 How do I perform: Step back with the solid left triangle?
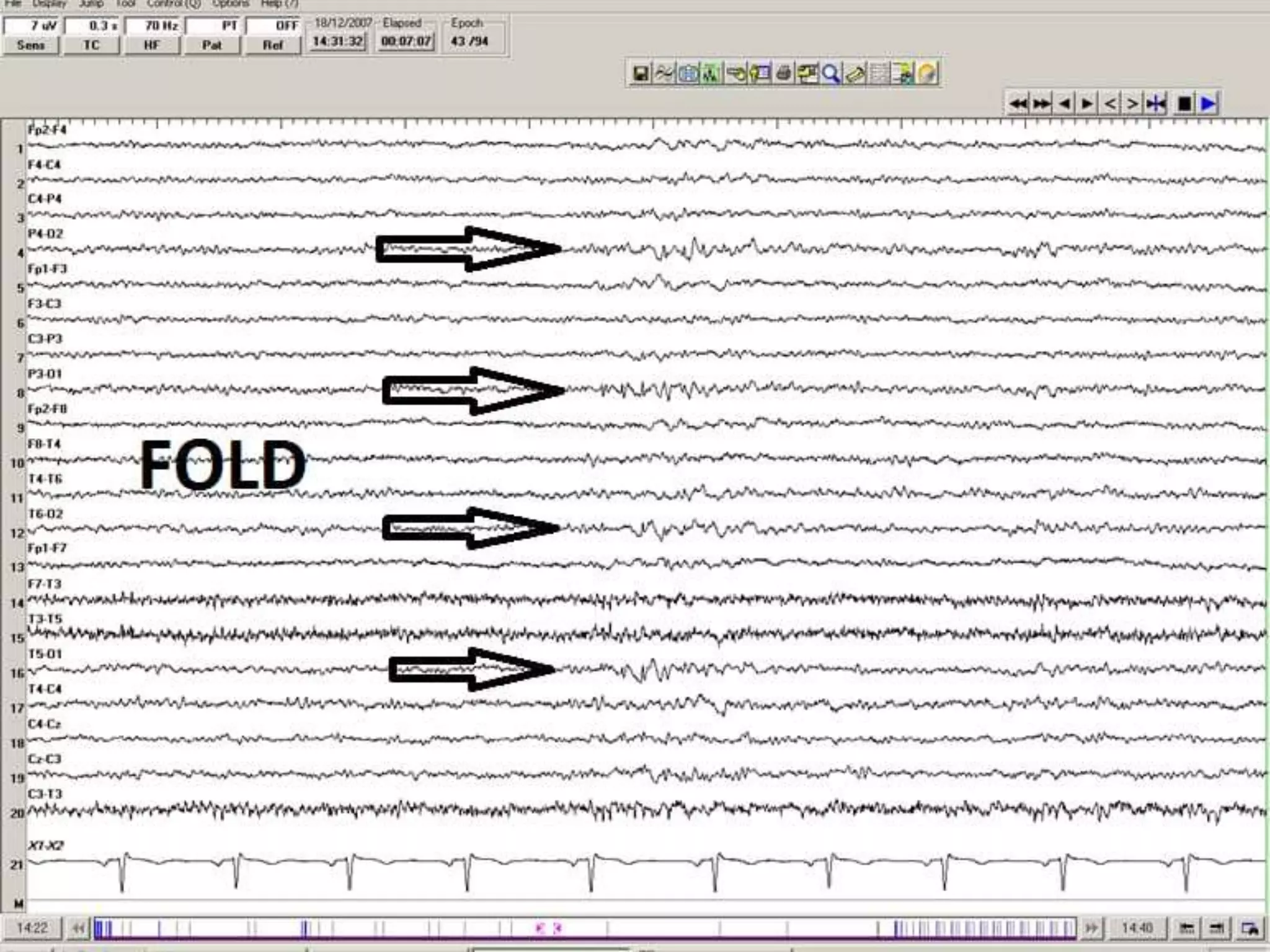1065,104
